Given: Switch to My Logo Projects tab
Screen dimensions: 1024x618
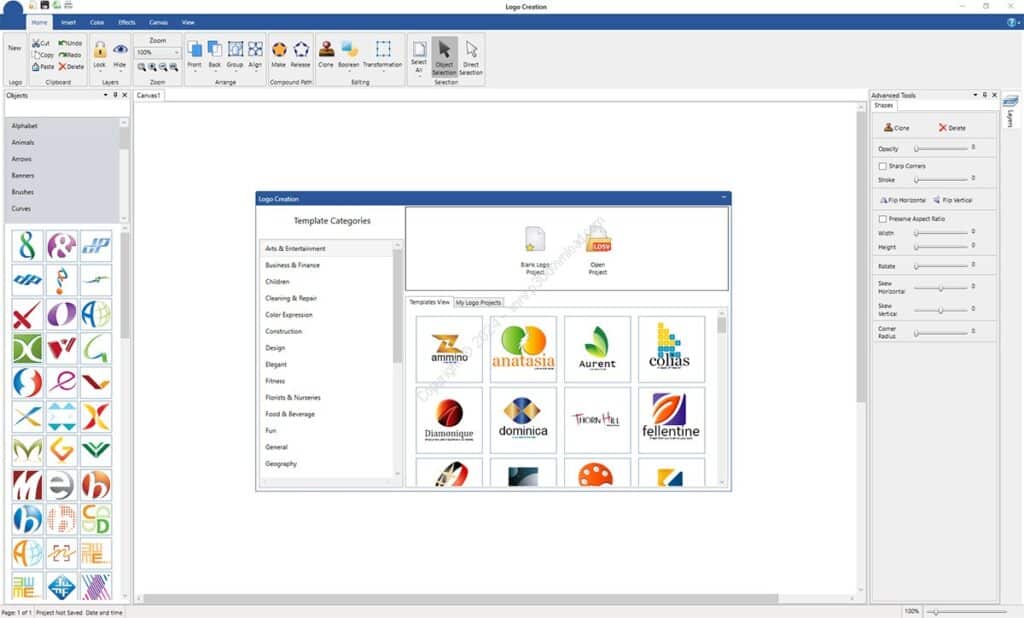Looking at the screenshot, I should pyautogui.click(x=479, y=302).
